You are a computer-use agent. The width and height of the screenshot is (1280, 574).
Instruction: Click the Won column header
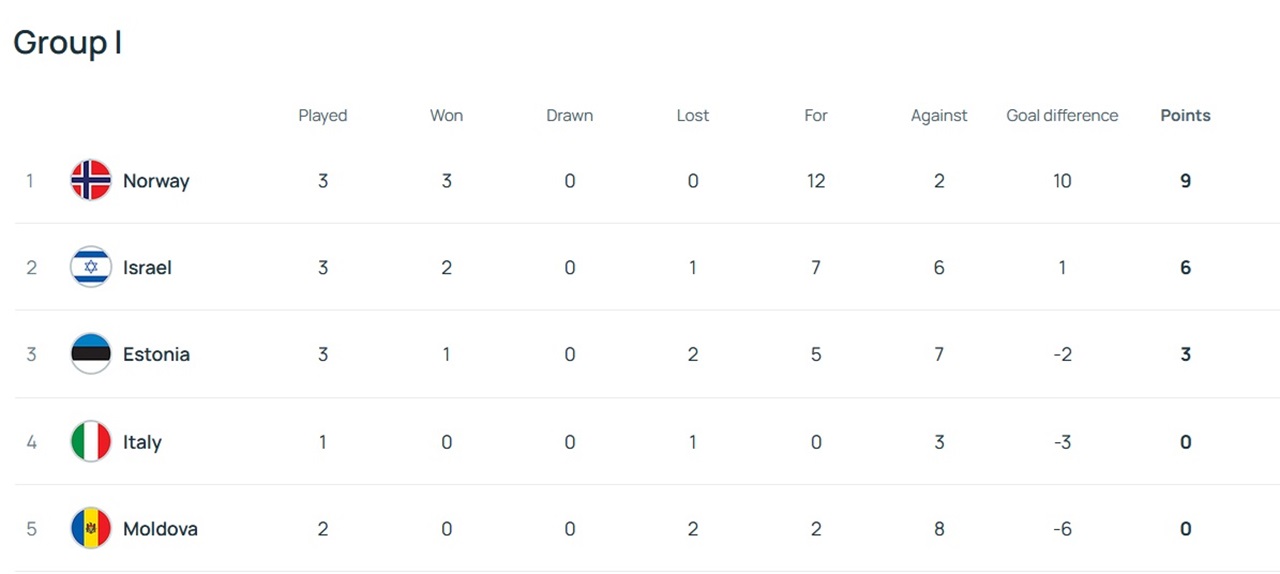(x=446, y=116)
